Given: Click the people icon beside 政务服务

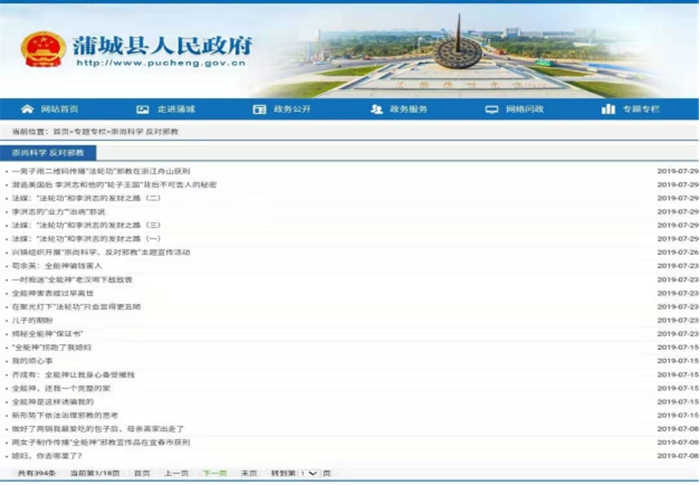Looking at the screenshot, I should click(x=376, y=109).
